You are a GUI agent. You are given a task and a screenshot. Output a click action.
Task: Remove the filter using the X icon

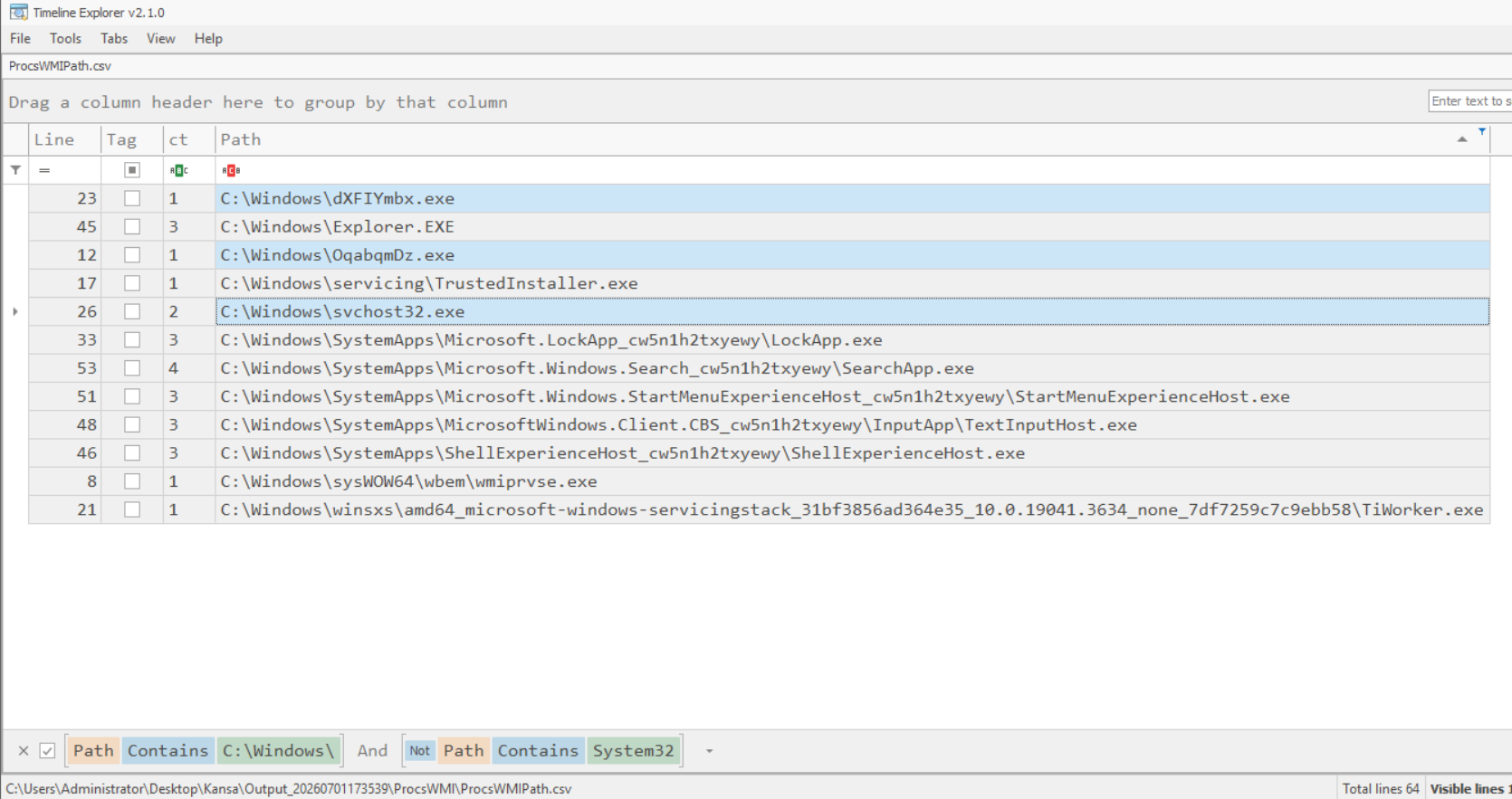pos(24,751)
